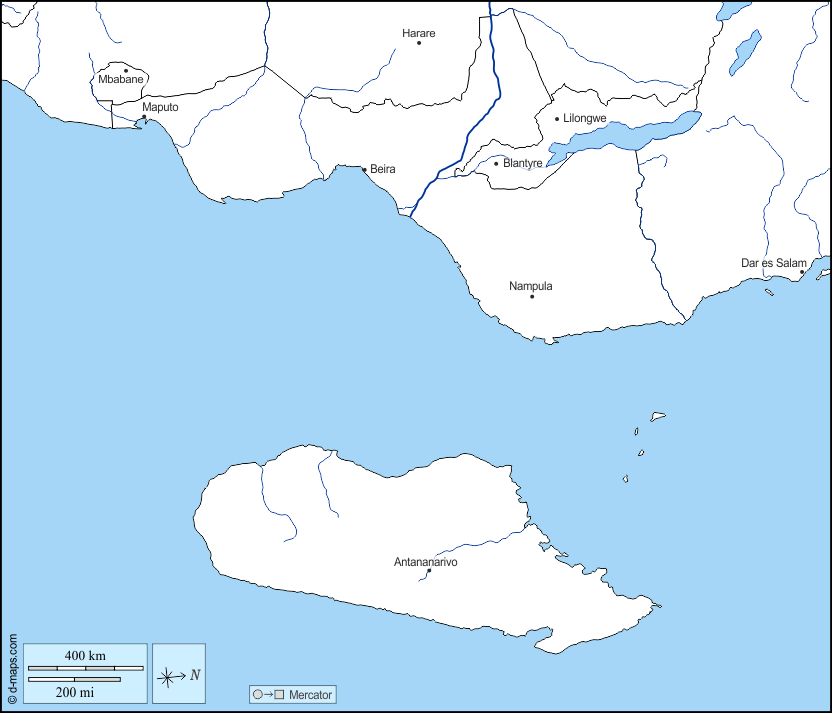The height and width of the screenshot is (713, 832).
Task: Select the Mbabane city label
Action: click(122, 79)
